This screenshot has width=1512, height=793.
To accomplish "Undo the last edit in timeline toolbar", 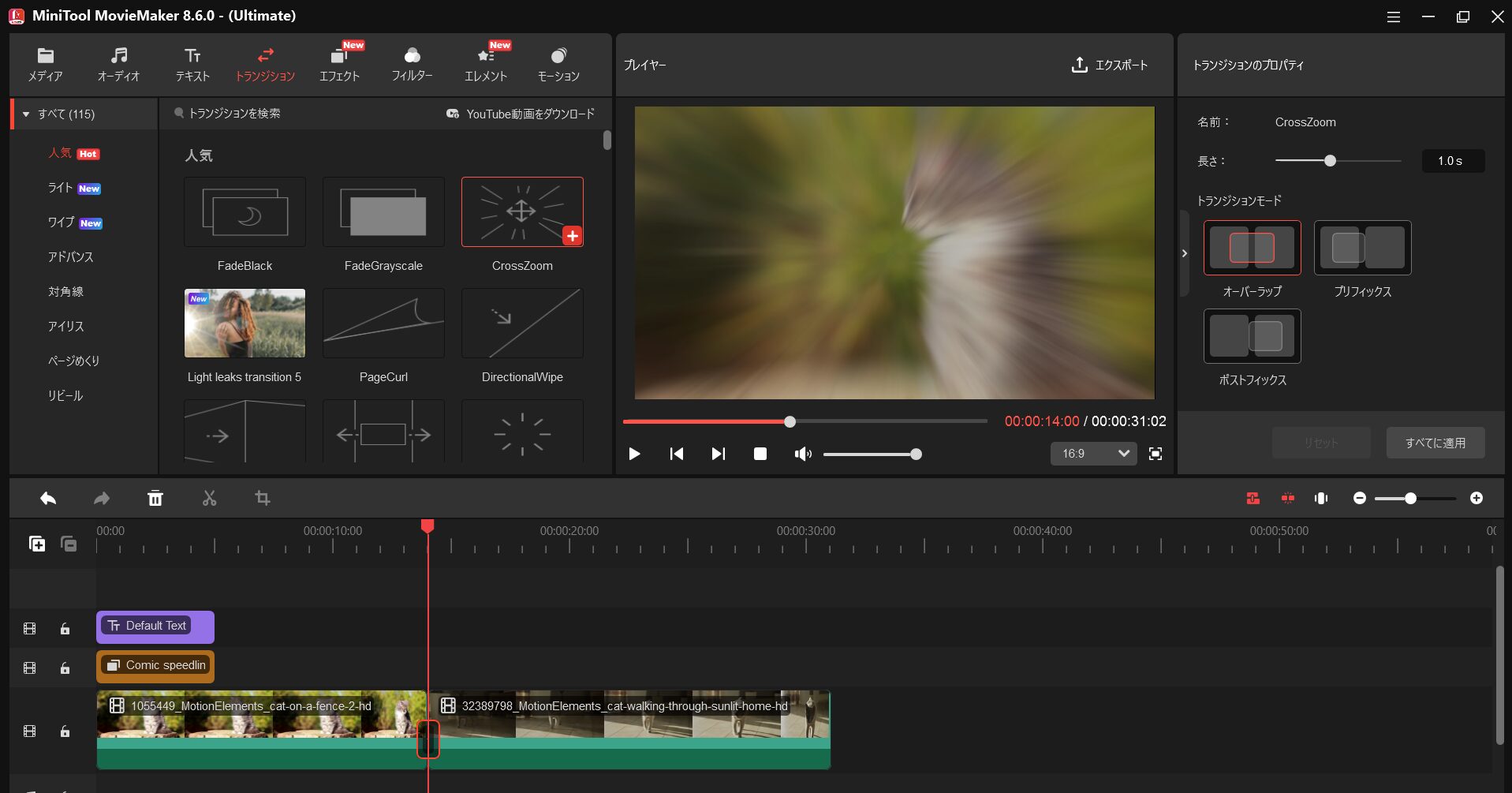I will tap(48, 499).
